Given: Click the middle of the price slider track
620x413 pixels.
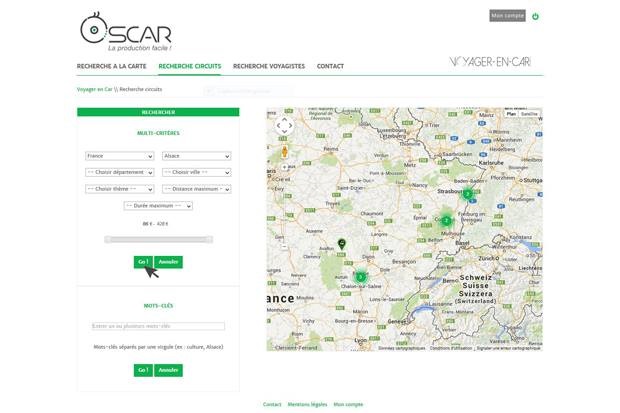Looking at the screenshot, I should click(x=159, y=239).
